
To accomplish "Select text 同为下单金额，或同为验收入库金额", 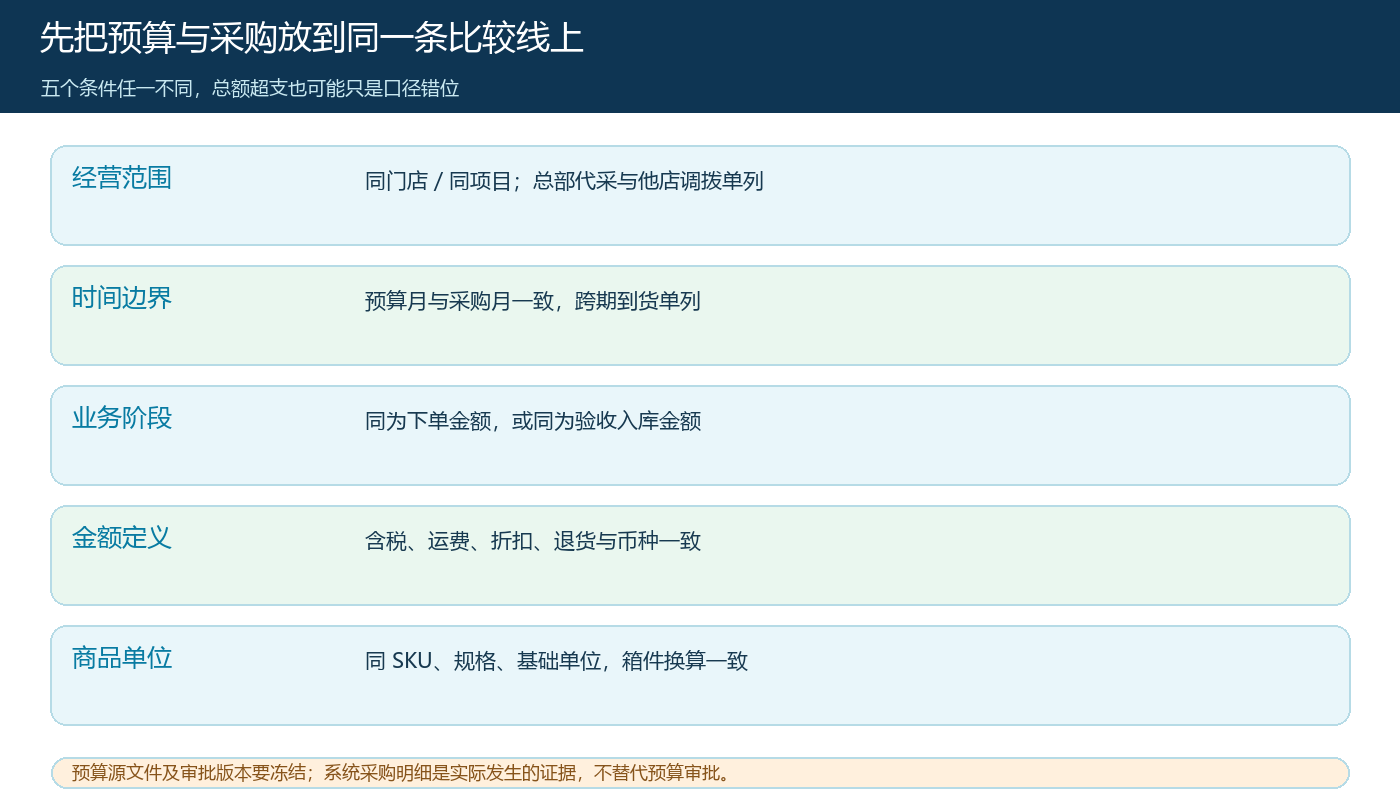I will 533,421.
